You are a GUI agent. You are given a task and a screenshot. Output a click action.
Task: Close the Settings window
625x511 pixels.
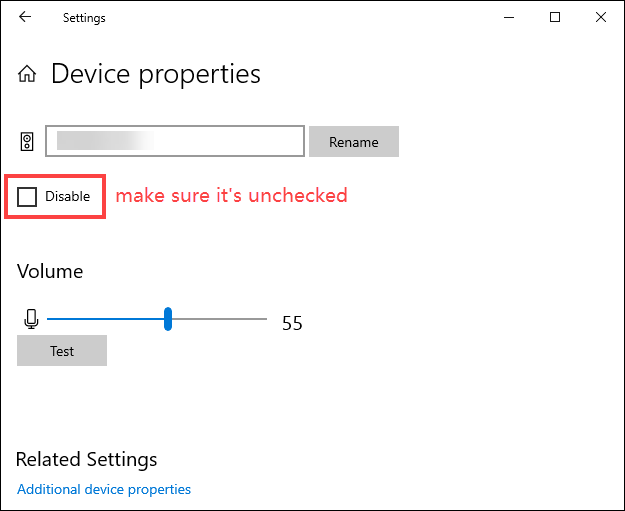(600, 17)
